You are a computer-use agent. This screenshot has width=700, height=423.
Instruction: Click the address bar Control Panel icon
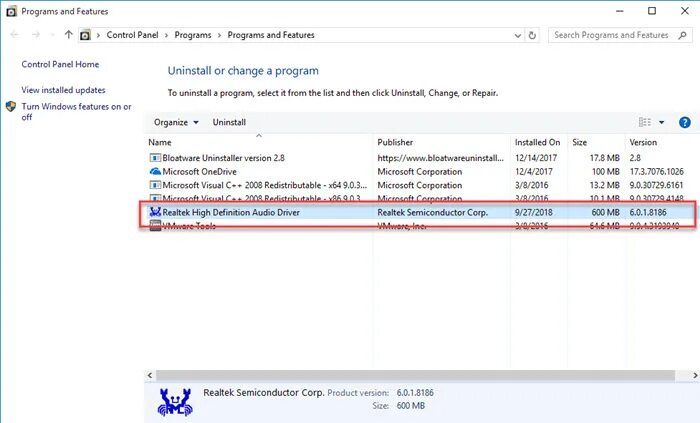85,35
